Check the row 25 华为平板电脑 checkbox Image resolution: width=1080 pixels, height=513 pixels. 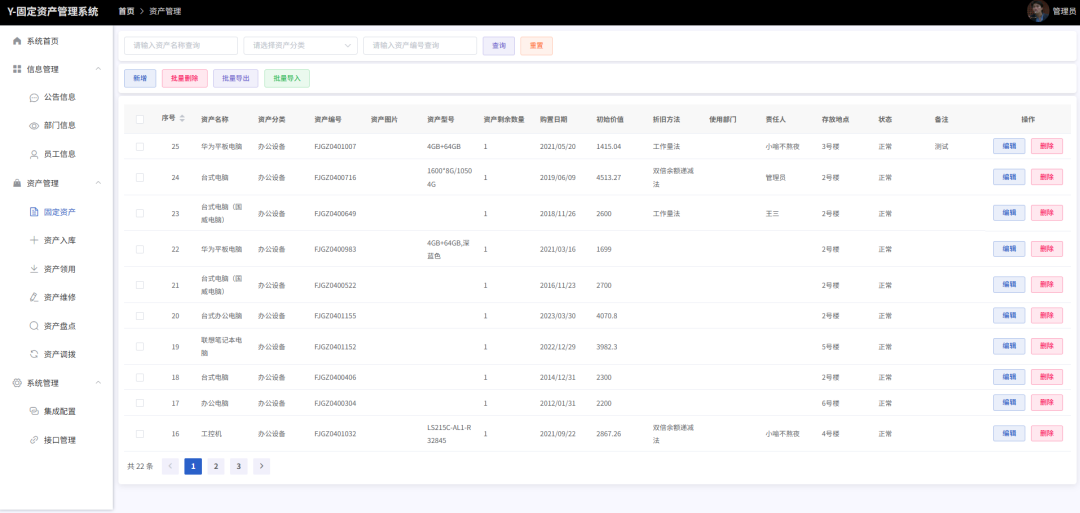coord(140,147)
